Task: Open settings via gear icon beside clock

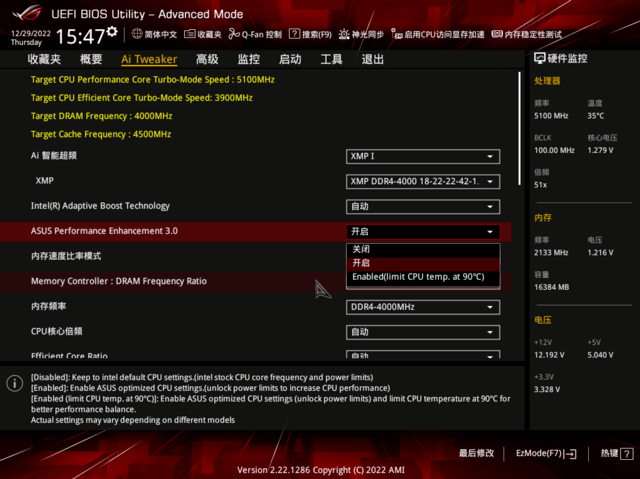Action: (112, 31)
